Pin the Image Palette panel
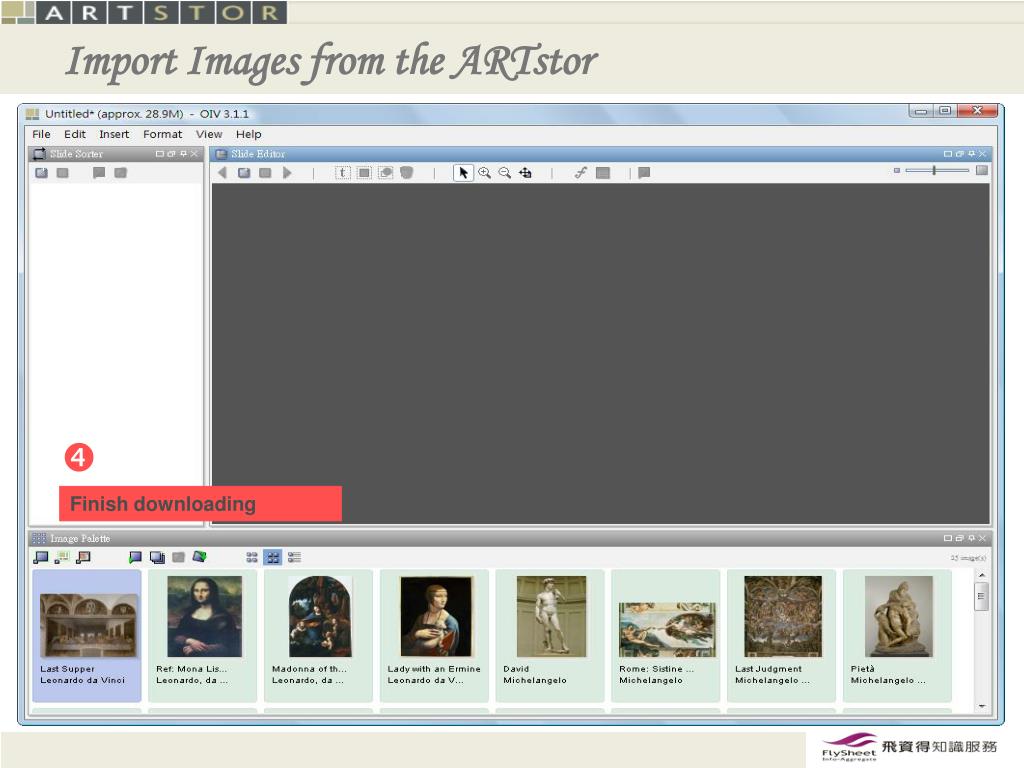 [971, 538]
